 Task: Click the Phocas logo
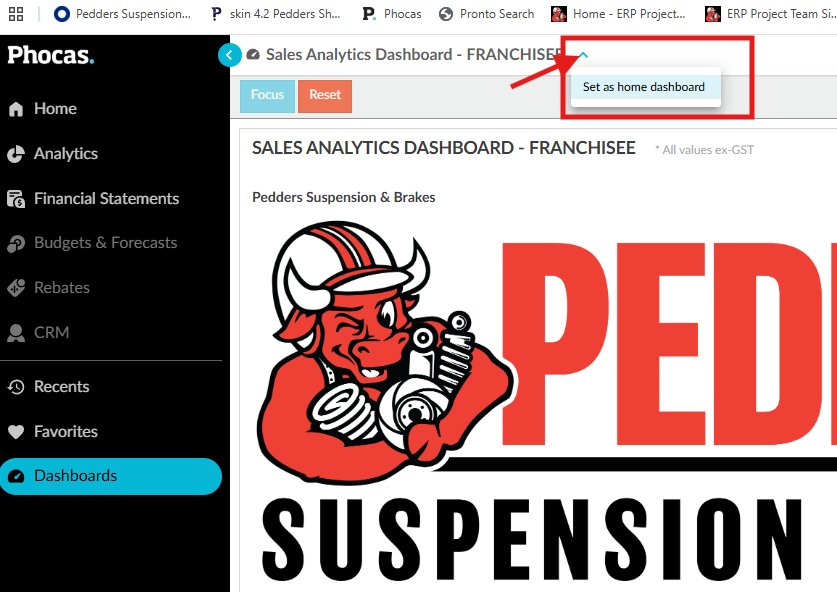[51, 55]
